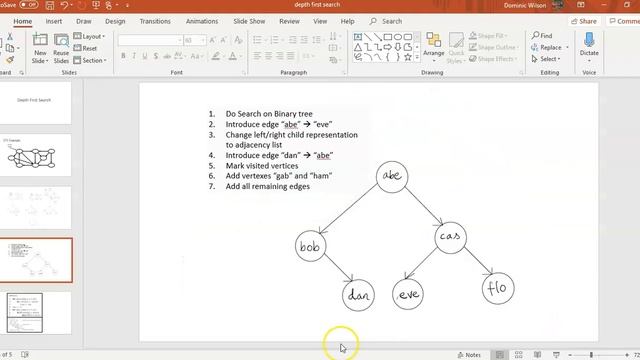Open the Transitions tab
The height and width of the screenshot is (360, 640).
pos(155,21)
